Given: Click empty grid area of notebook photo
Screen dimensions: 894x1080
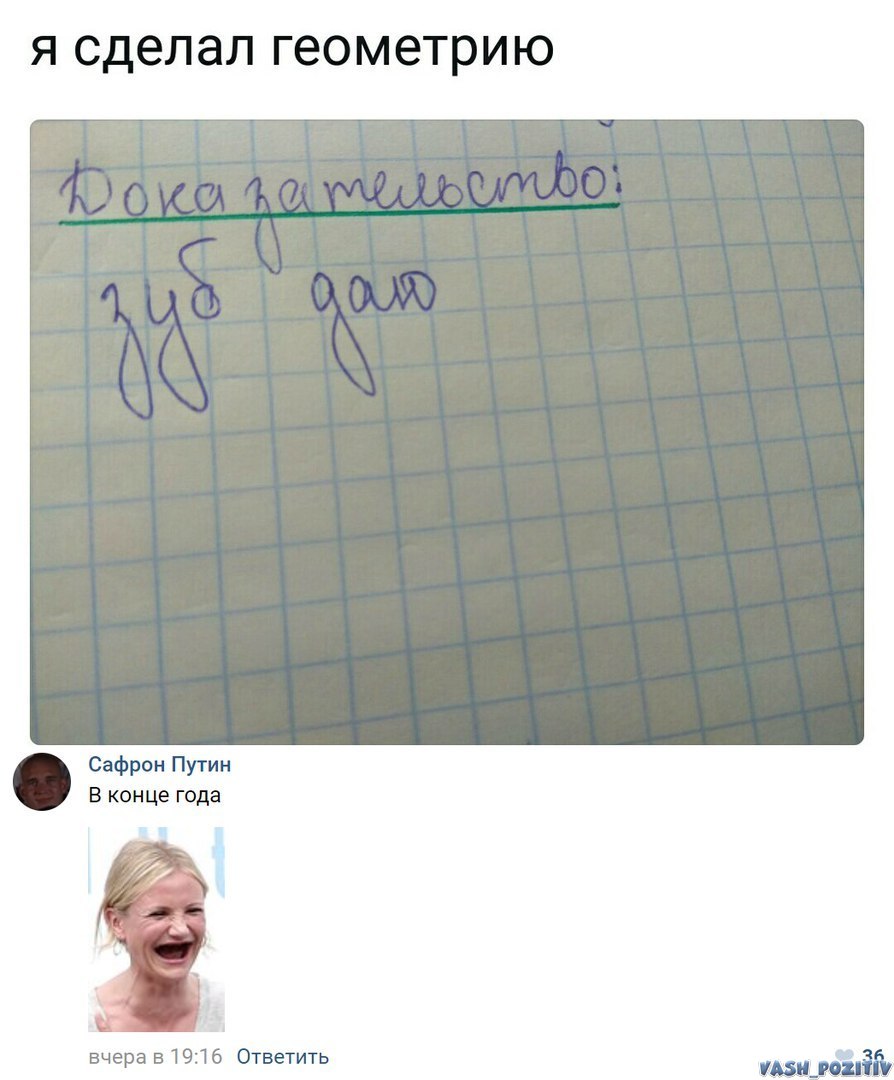Looking at the screenshot, I should [x=551, y=551].
